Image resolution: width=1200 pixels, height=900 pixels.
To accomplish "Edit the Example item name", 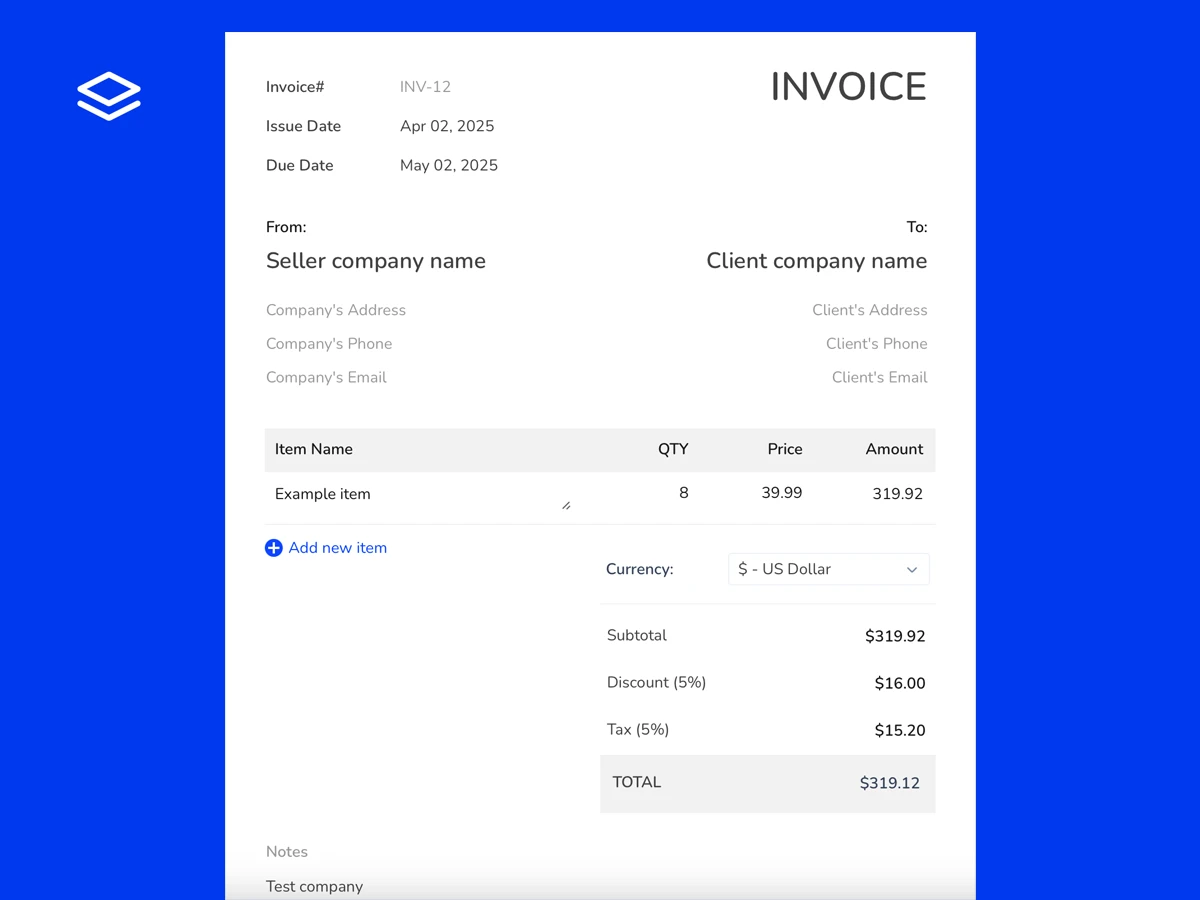I will point(322,494).
